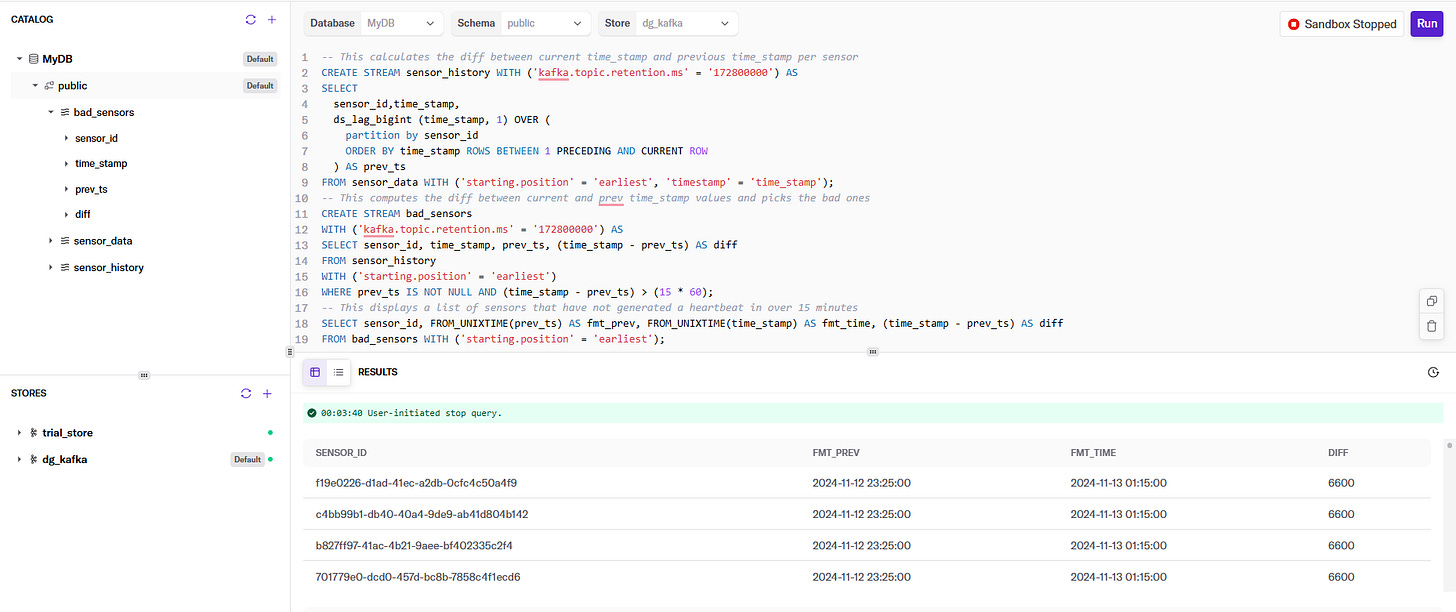Viewport: 1456px width, 612px height.
Task: Open the Store dg_kafka dropdown
Action: (669, 23)
